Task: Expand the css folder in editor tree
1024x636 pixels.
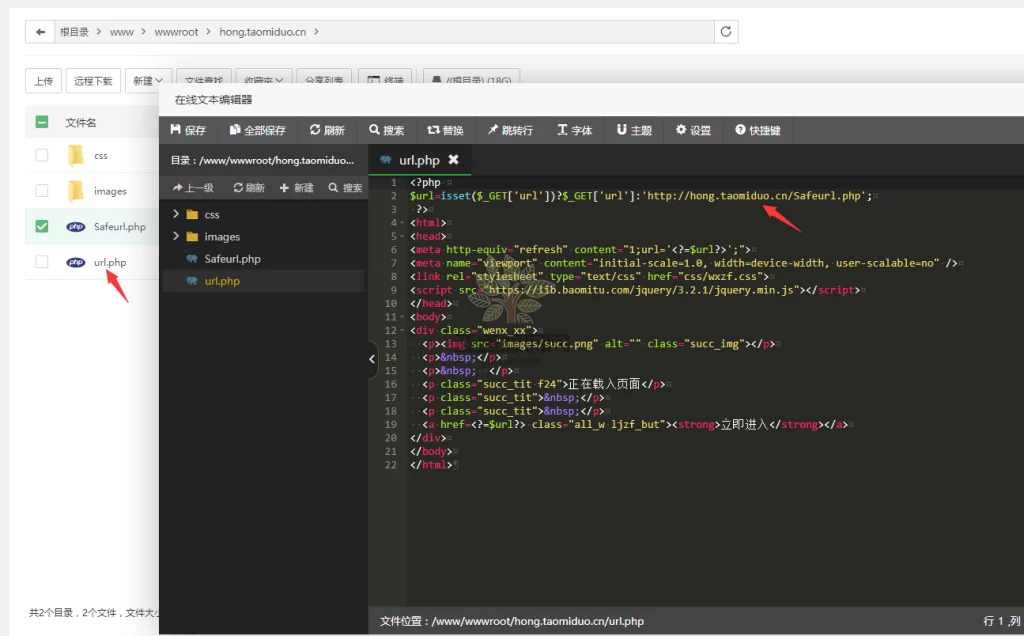Action: point(177,214)
